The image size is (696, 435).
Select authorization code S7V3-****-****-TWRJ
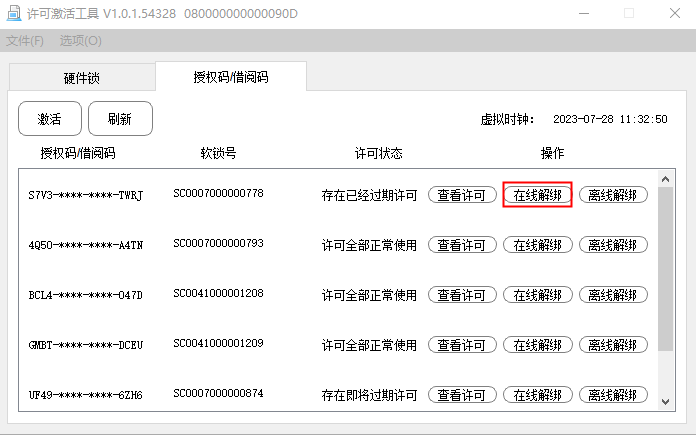click(x=86, y=195)
